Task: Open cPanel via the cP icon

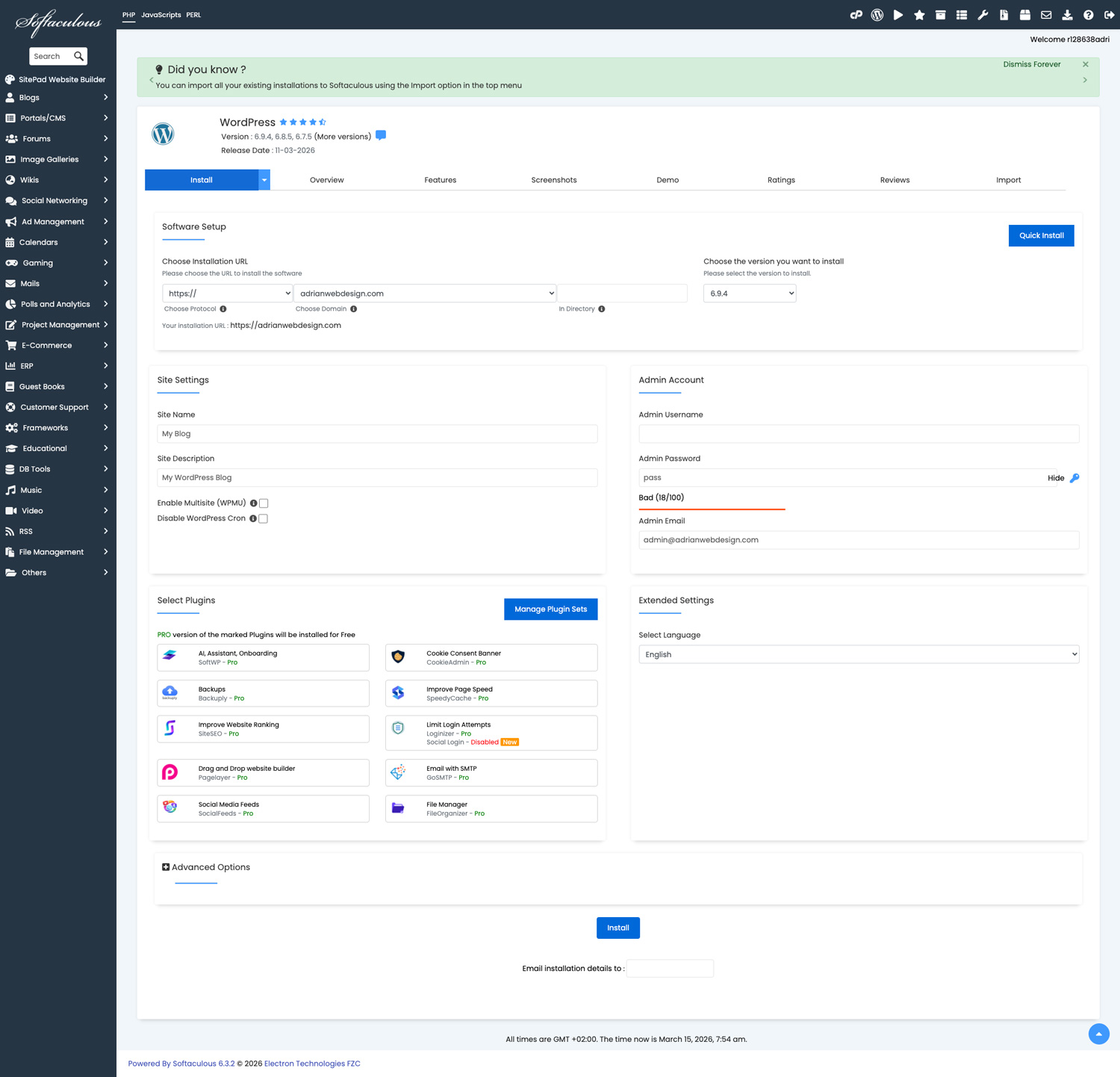Action: [856, 15]
